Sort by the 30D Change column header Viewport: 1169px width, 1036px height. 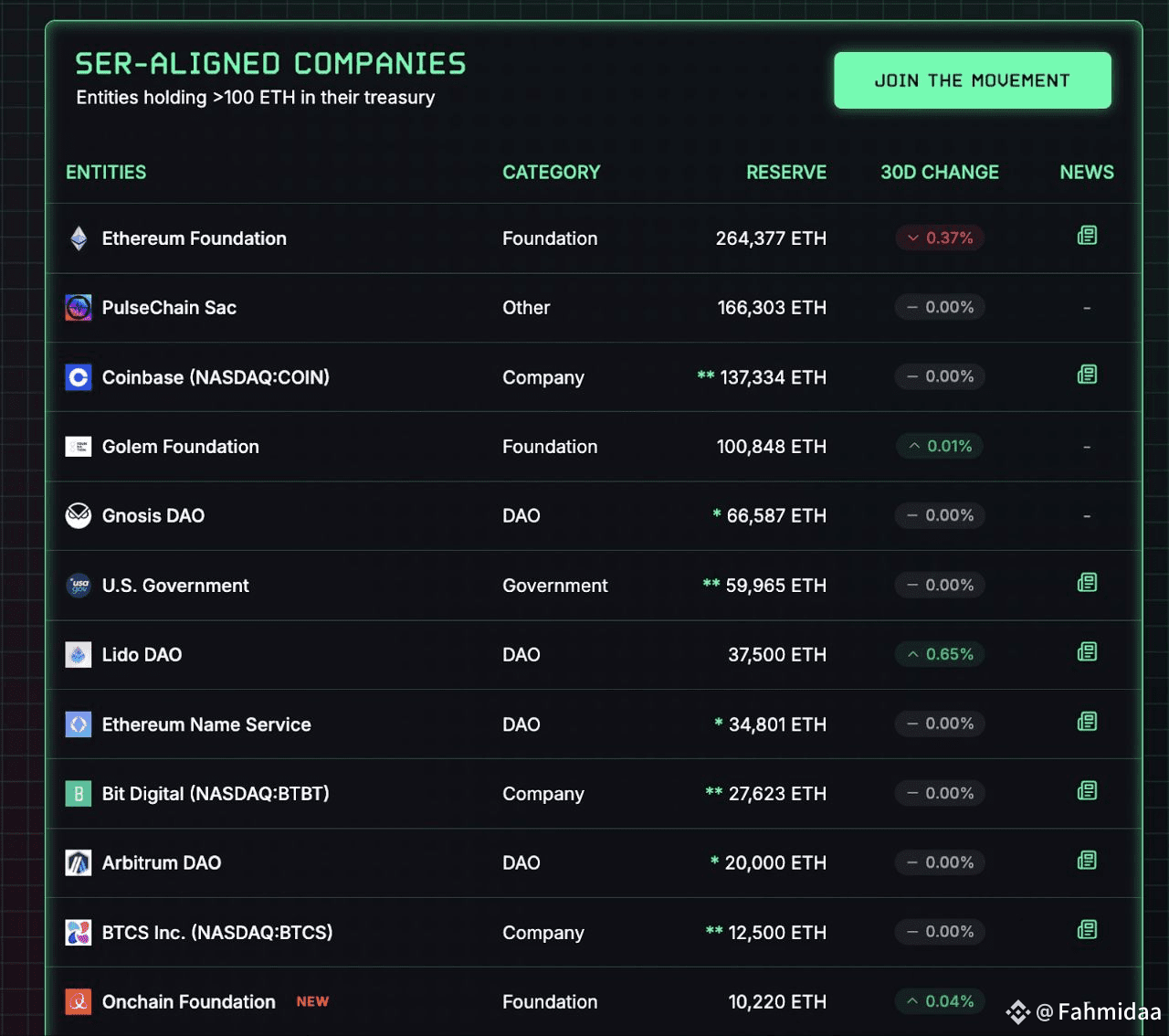pos(940,173)
